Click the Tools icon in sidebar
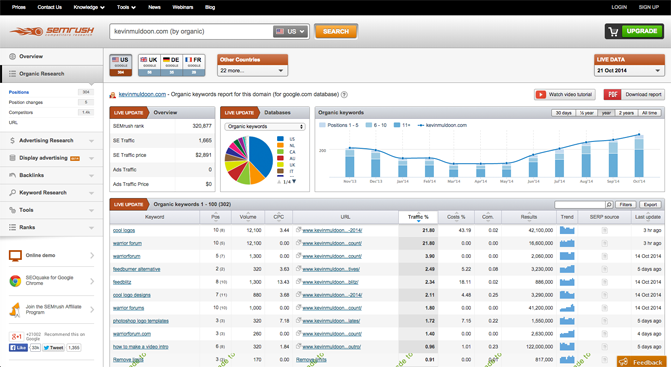The image size is (671, 367). 12,210
